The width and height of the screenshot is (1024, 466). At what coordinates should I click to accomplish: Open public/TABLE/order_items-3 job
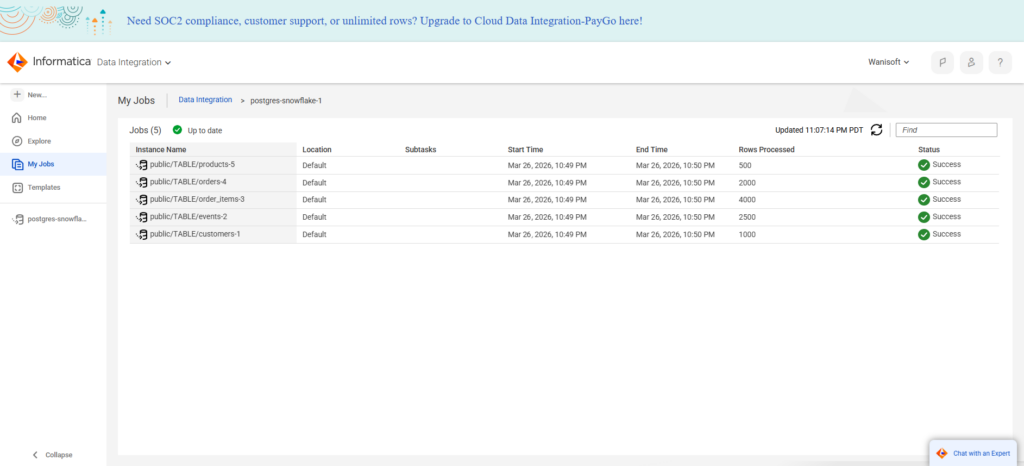(x=197, y=198)
